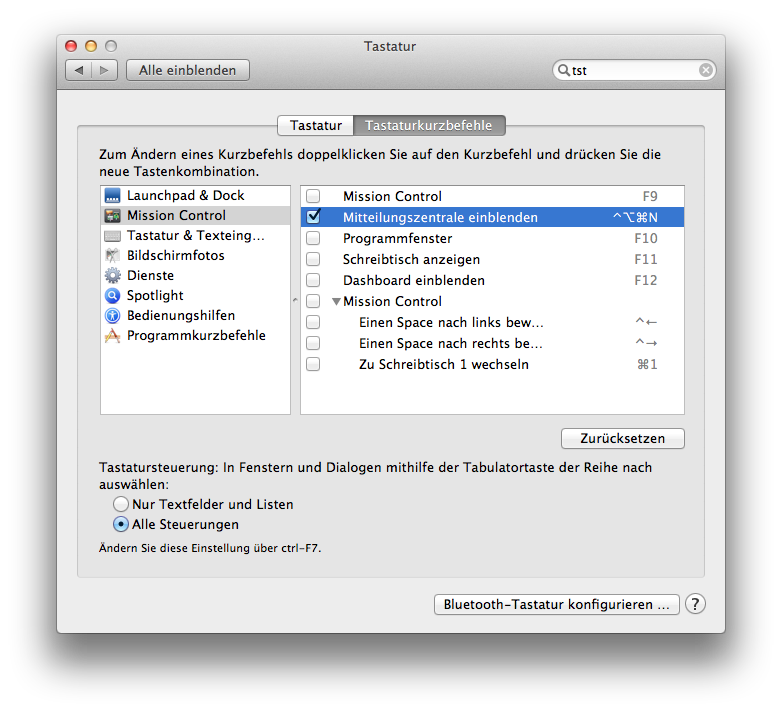Open help with the question mark button

point(695,604)
